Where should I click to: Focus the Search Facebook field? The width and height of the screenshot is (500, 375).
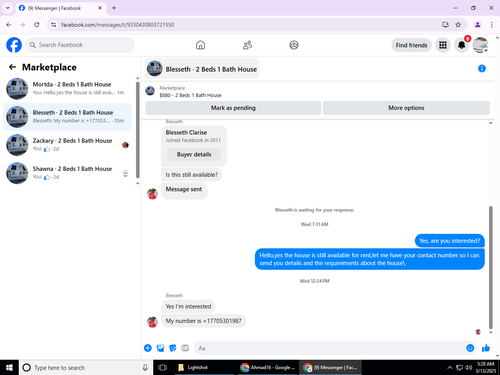pyautogui.click(x=80, y=45)
